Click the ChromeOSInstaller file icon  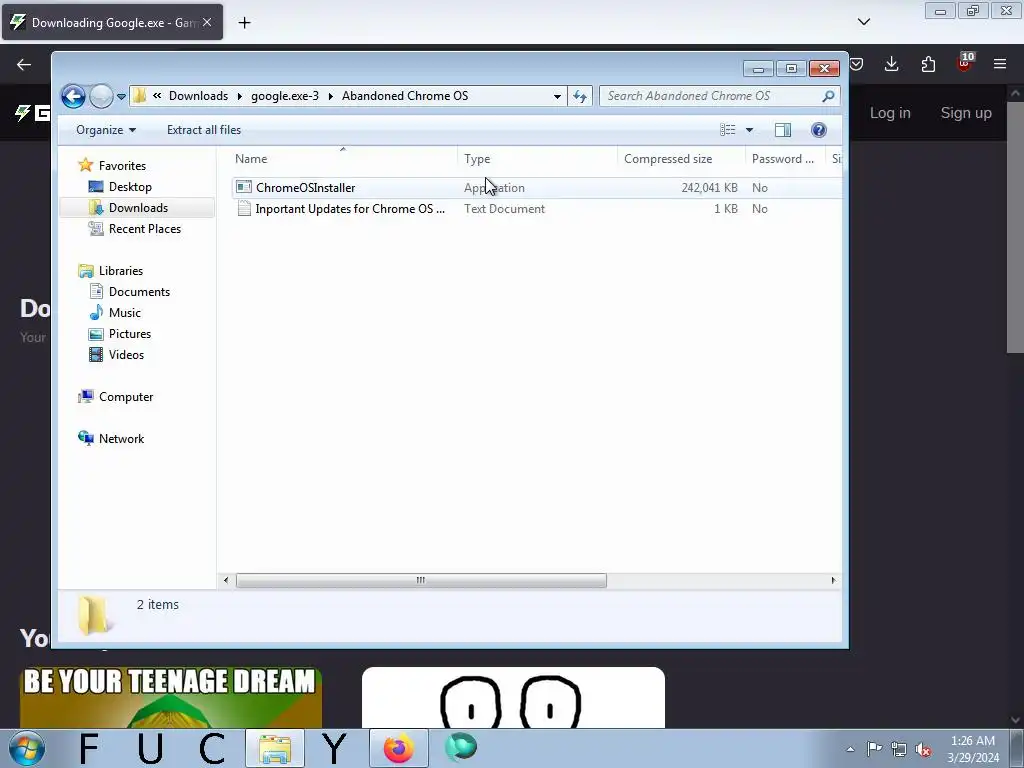244,187
